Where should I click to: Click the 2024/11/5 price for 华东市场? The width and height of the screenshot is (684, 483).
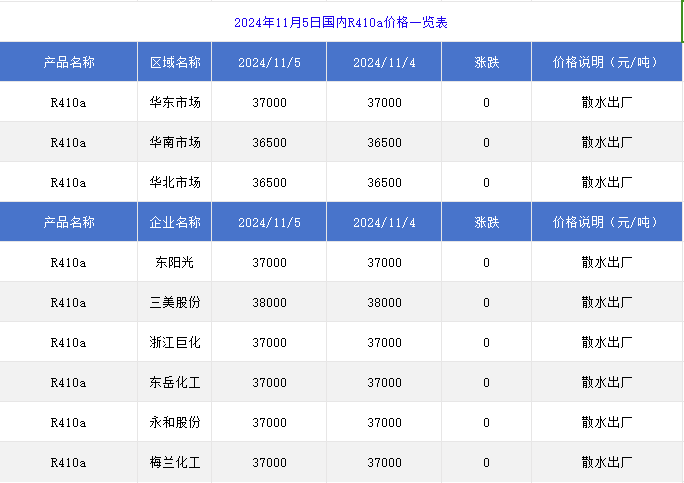(x=269, y=103)
